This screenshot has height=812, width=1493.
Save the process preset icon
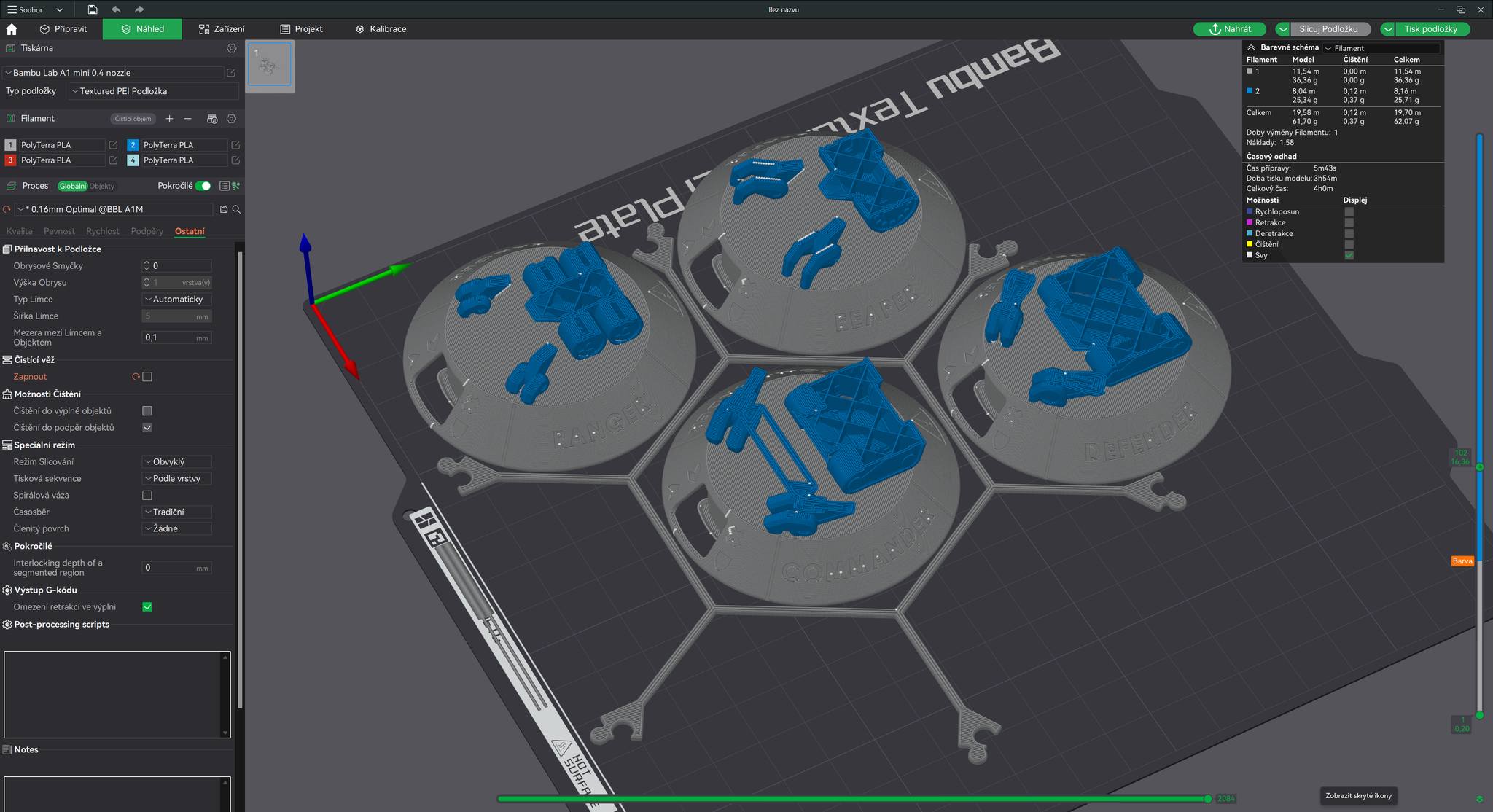click(x=224, y=209)
